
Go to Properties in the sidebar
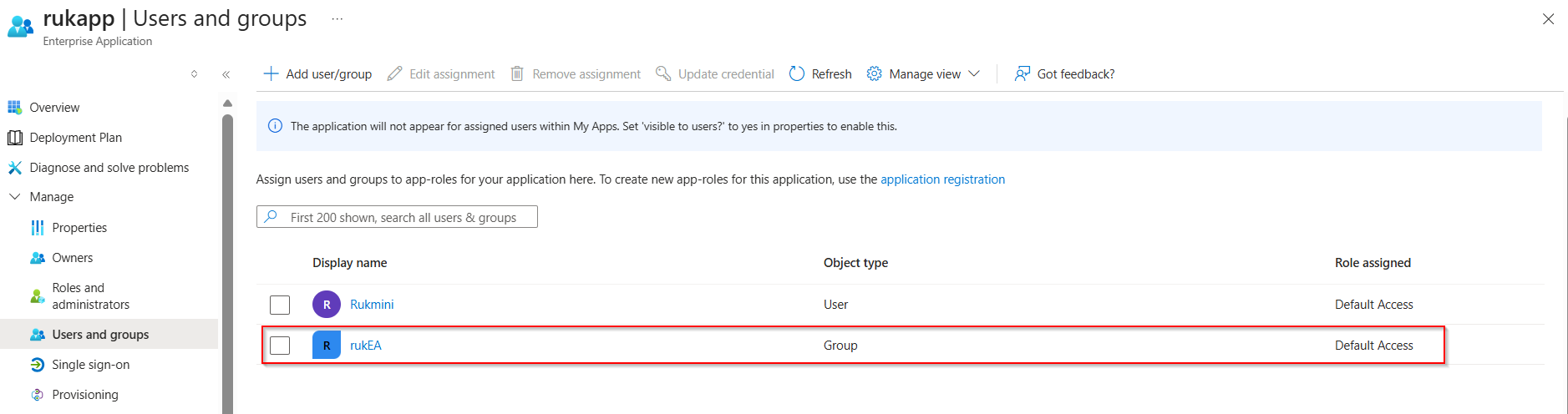pyautogui.click(x=79, y=228)
